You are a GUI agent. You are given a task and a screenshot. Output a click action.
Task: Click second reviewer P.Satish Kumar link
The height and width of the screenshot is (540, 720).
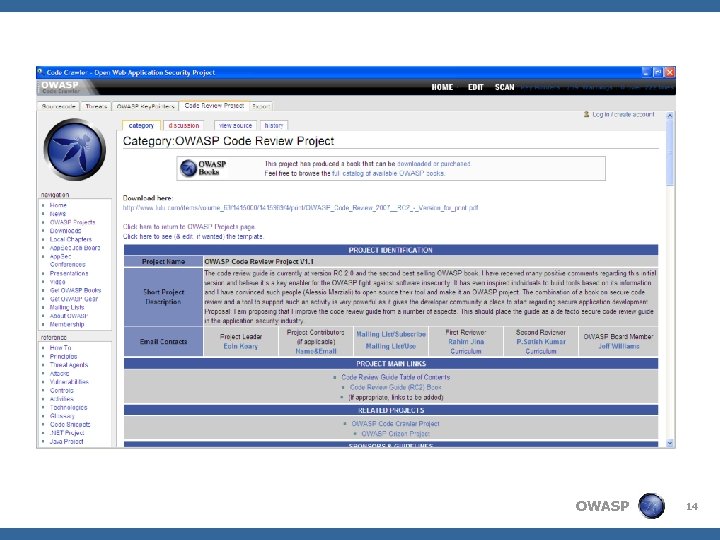pyautogui.click(x=541, y=342)
